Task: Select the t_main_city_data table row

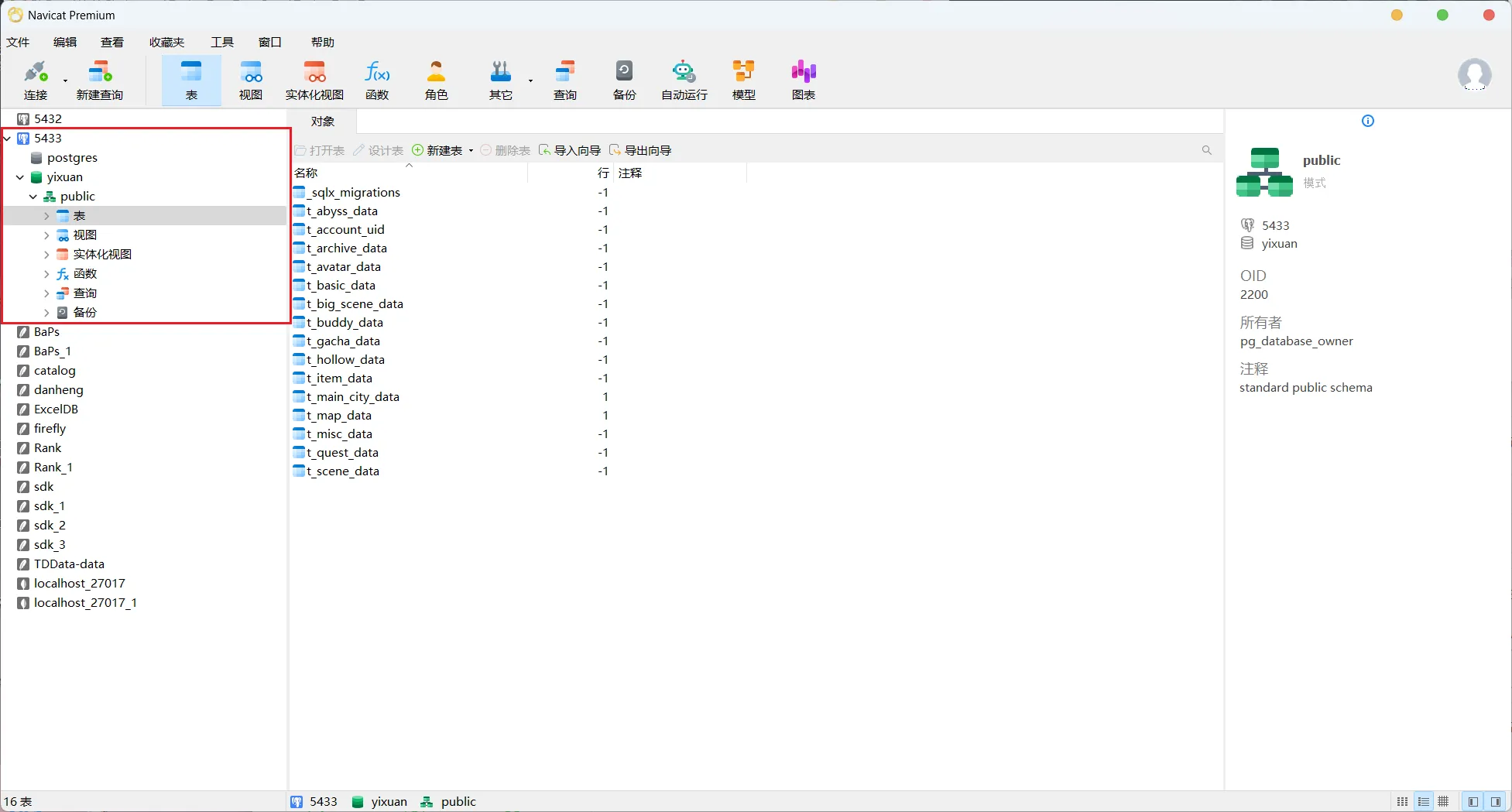Action: pos(352,397)
